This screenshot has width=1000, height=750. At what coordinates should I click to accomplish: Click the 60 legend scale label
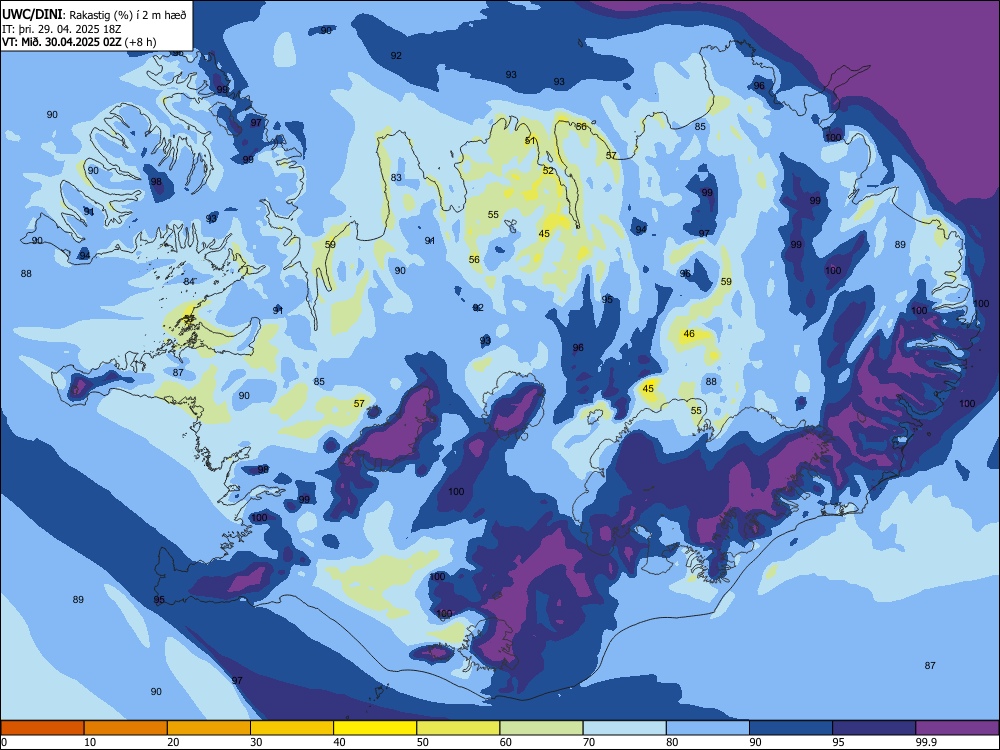point(506,742)
